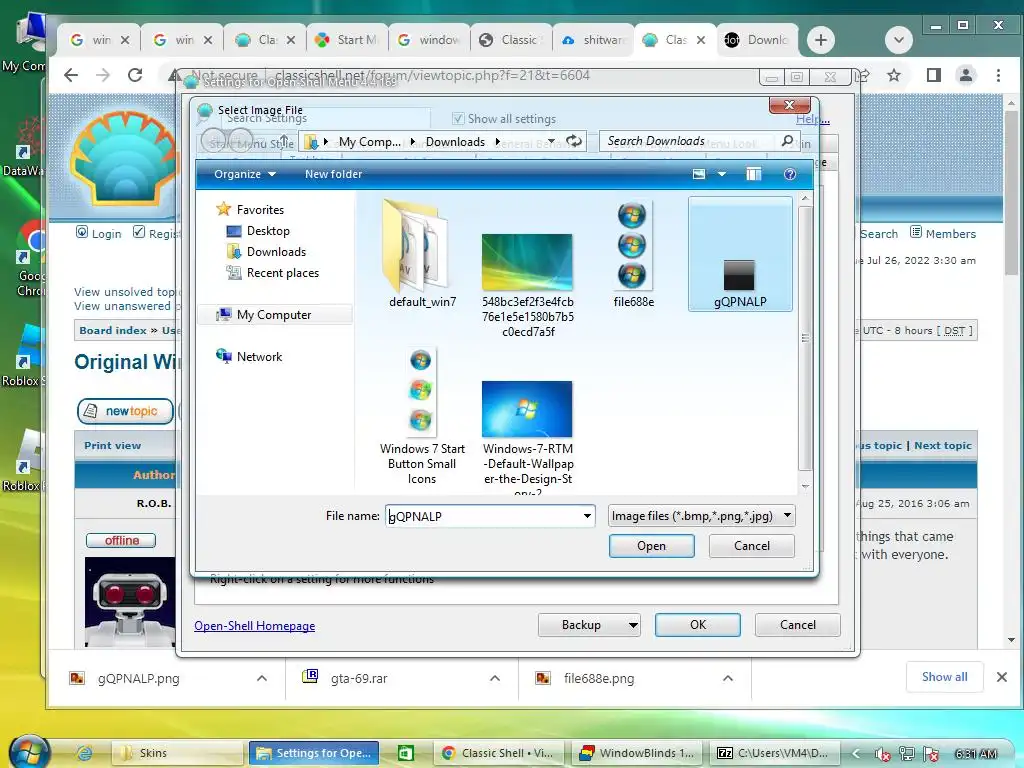This screenshot has width=1024, height=768.
Task: Expand the File name history dropdown
Action: click(587, 516)
